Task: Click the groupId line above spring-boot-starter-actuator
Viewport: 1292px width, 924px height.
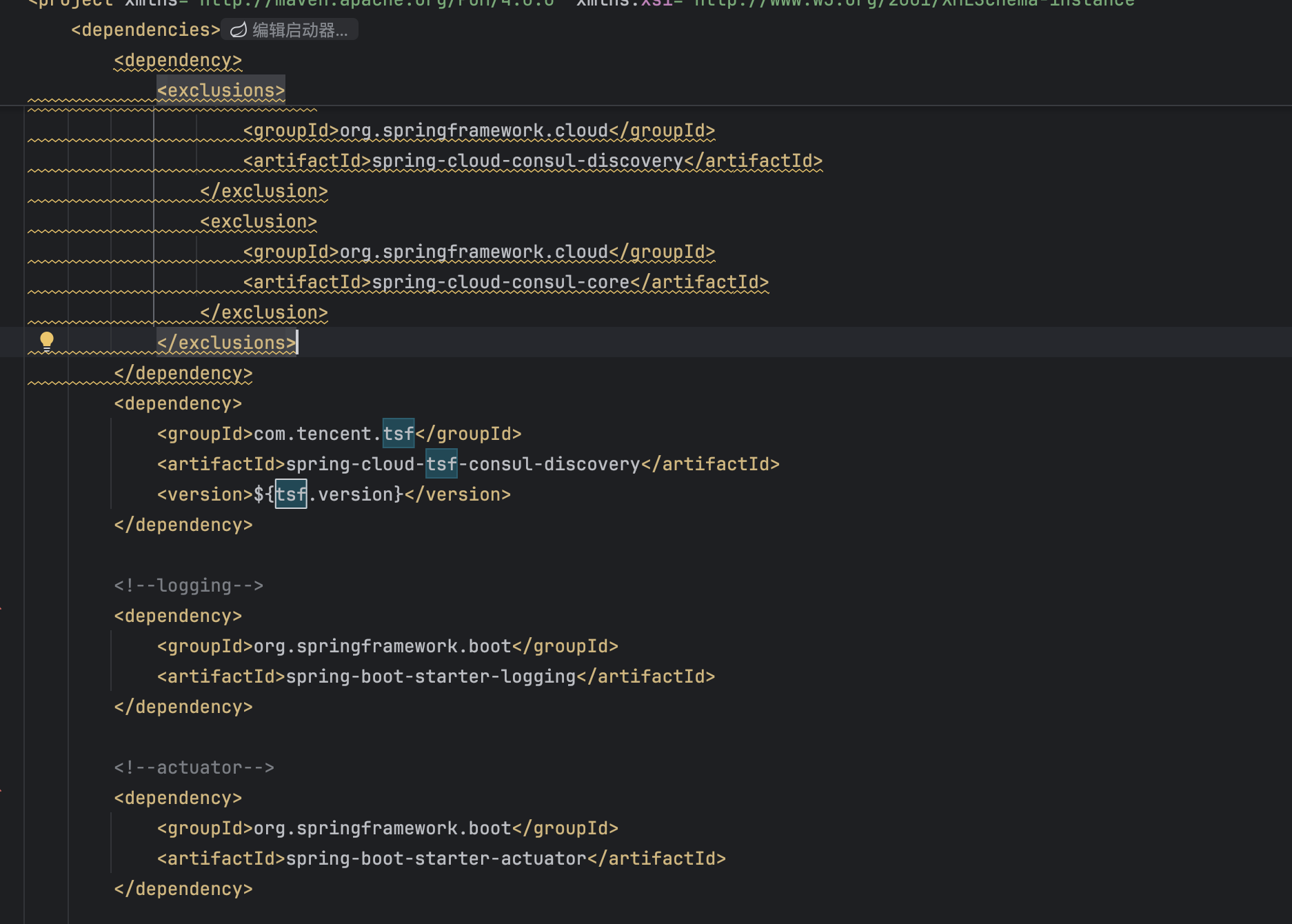Action: pos(388,828)
